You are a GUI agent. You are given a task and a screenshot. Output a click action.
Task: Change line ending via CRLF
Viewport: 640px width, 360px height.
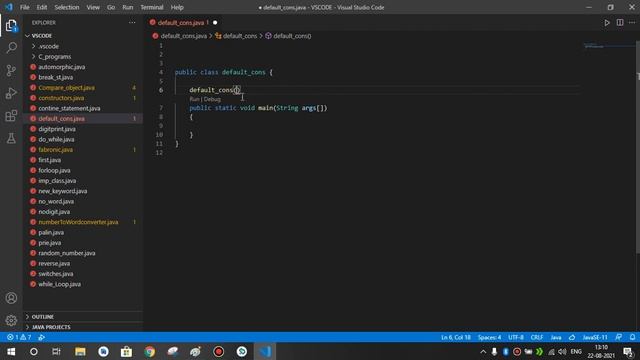537,338
